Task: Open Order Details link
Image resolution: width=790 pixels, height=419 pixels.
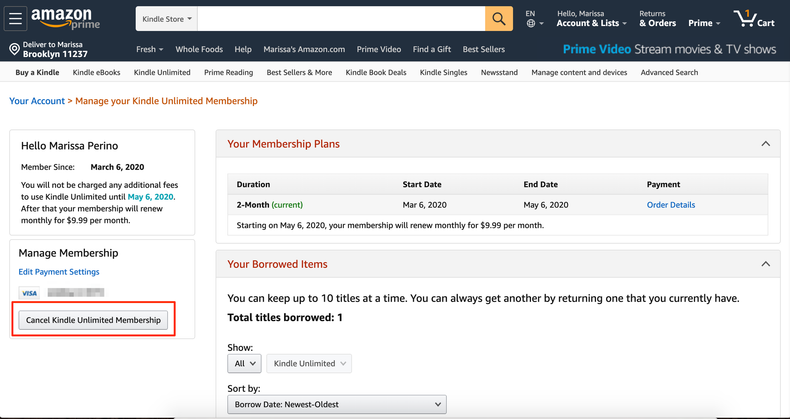Action: click(x=671, y=205)
